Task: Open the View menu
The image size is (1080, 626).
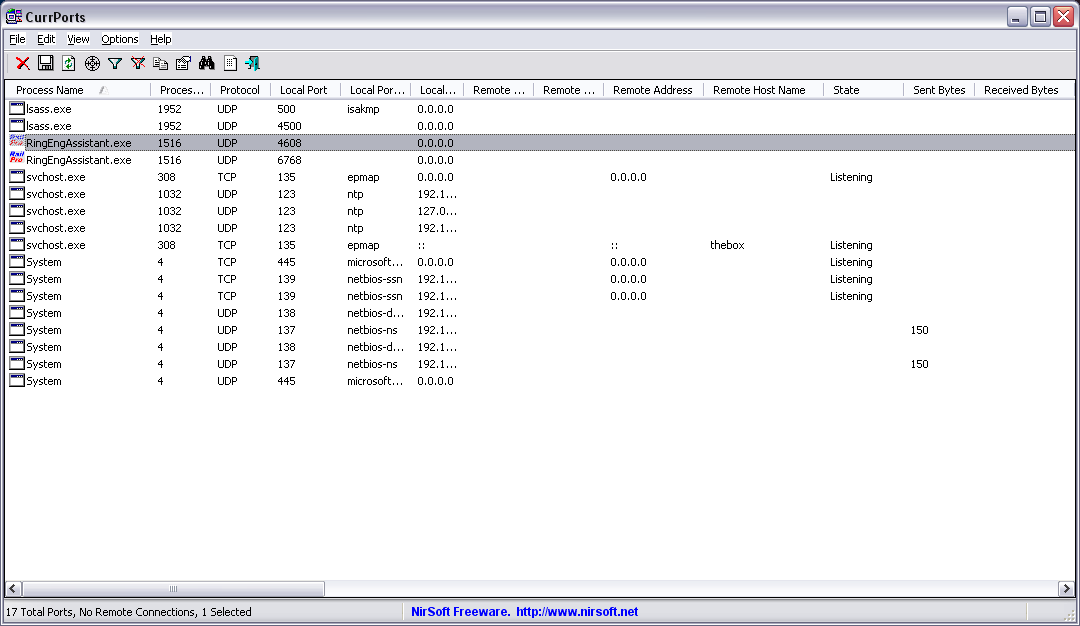Action: [77, 39]
